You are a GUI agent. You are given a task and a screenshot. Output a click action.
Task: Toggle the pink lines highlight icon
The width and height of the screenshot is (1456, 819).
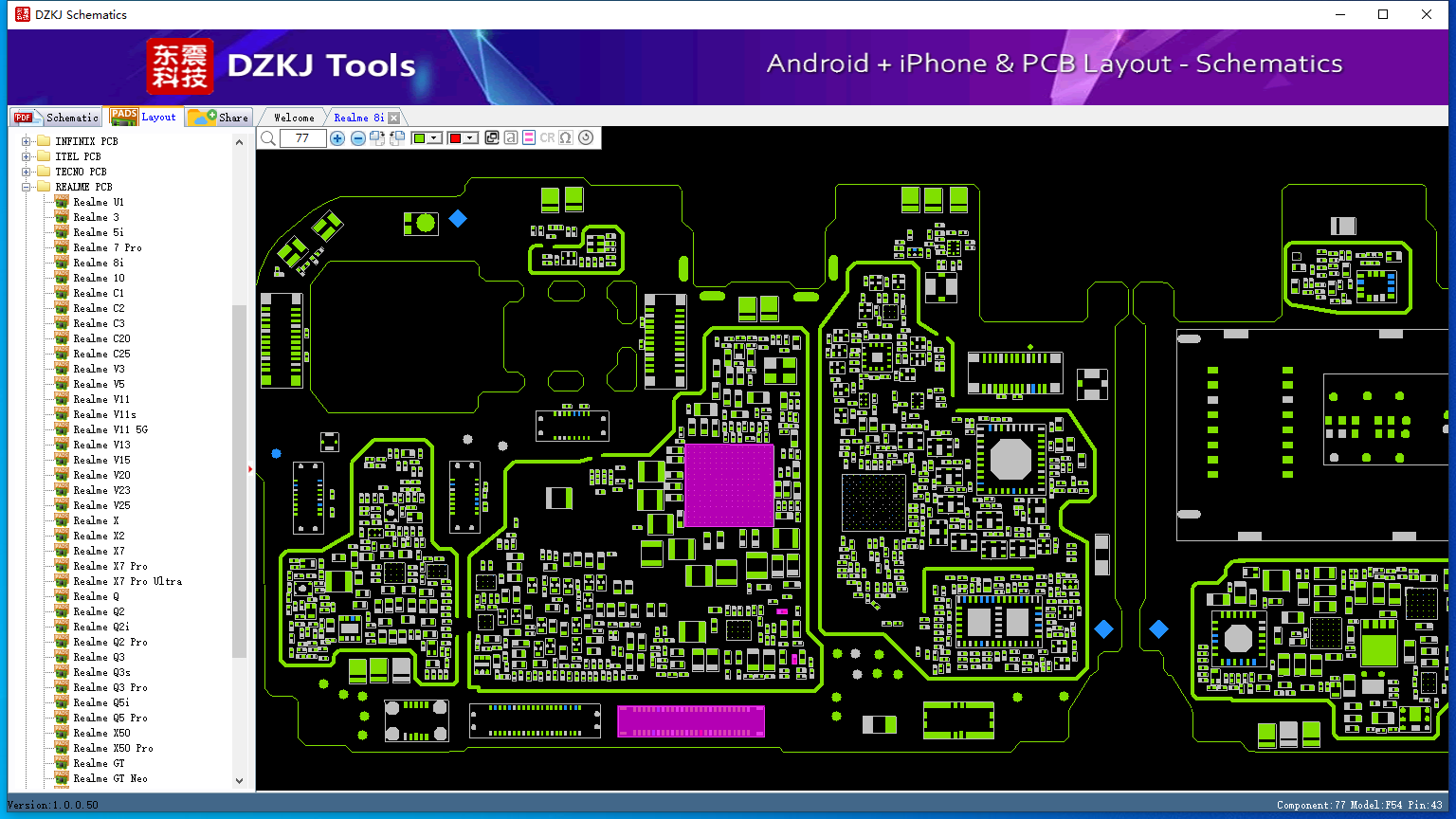(x=529, y=138)
